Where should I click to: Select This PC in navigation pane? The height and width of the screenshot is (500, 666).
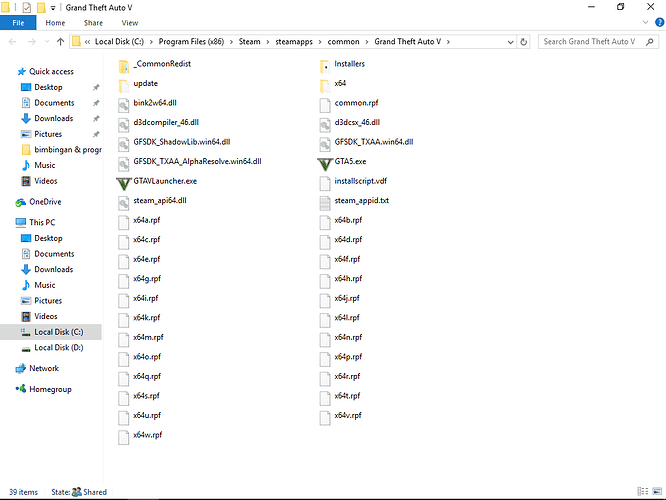tap(42, 222)
